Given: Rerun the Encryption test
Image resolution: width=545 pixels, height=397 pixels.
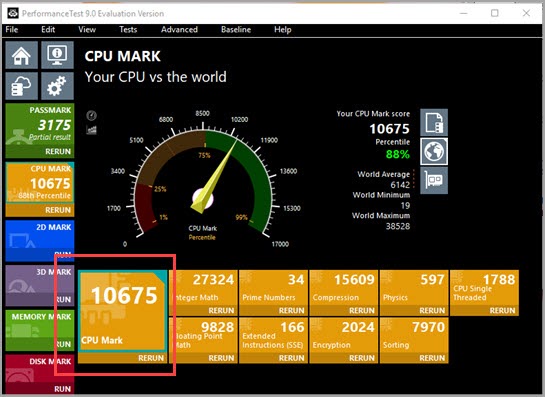Looking at the screenshot, I should 362,358.
